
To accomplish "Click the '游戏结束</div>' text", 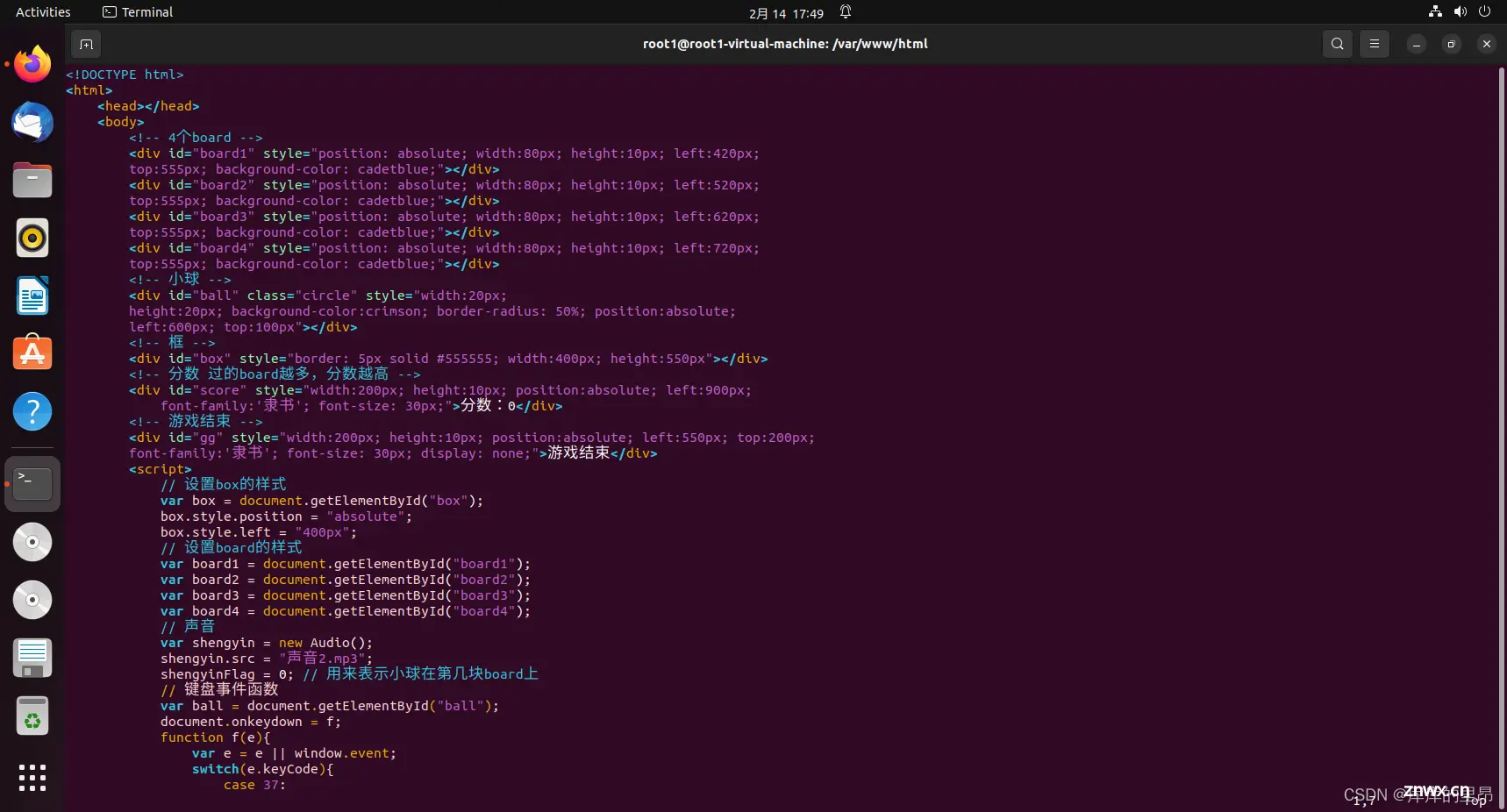I will pos(603,453).
